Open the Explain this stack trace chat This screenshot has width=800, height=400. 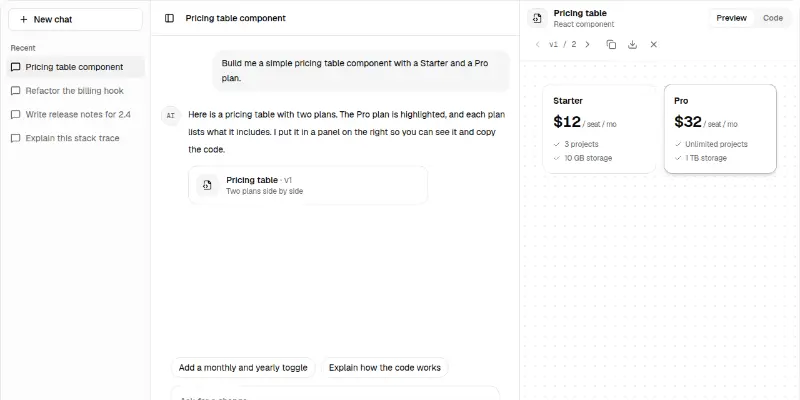click(x=75, y=138)
